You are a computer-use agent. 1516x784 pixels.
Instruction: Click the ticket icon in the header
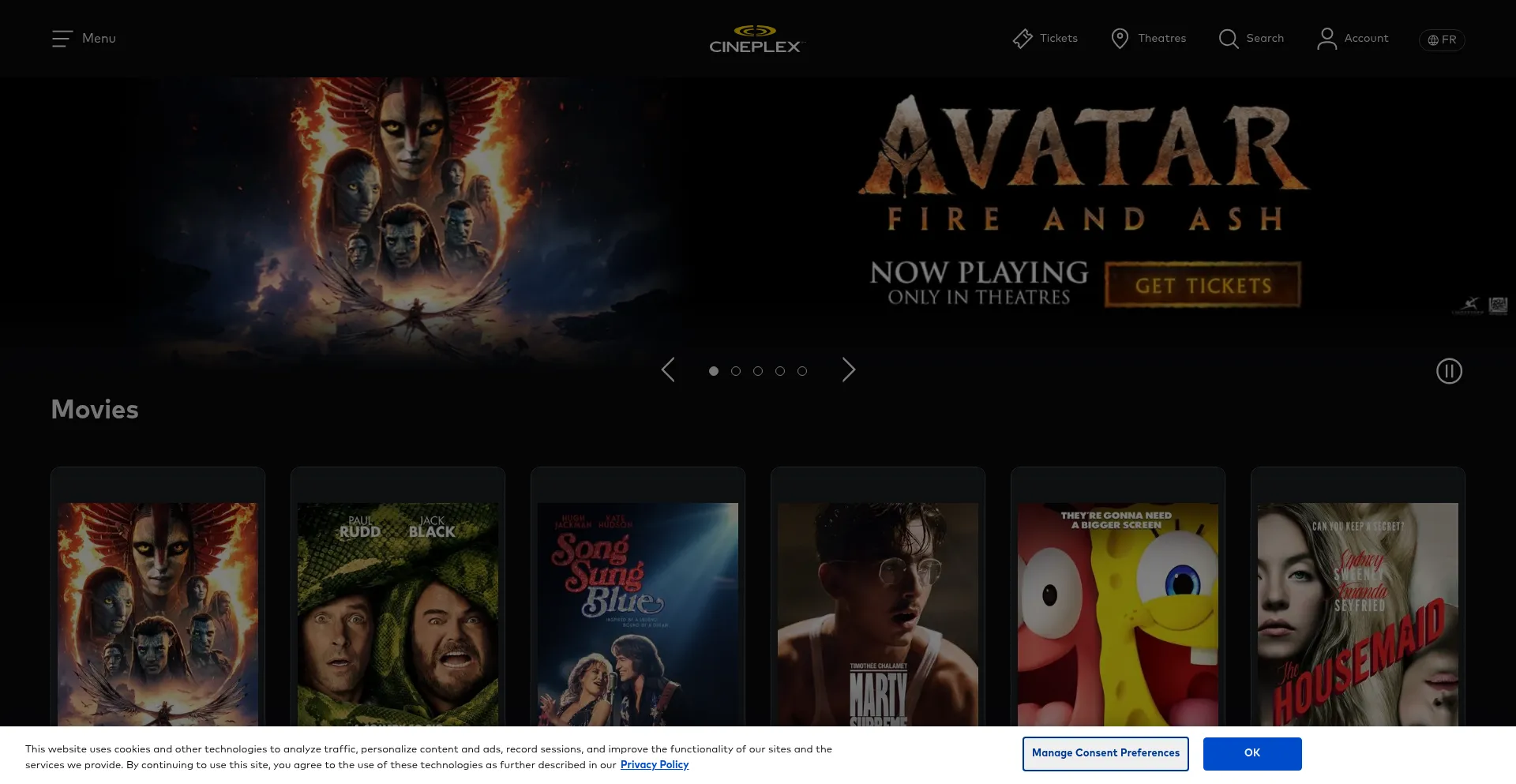click(1023, 38)
